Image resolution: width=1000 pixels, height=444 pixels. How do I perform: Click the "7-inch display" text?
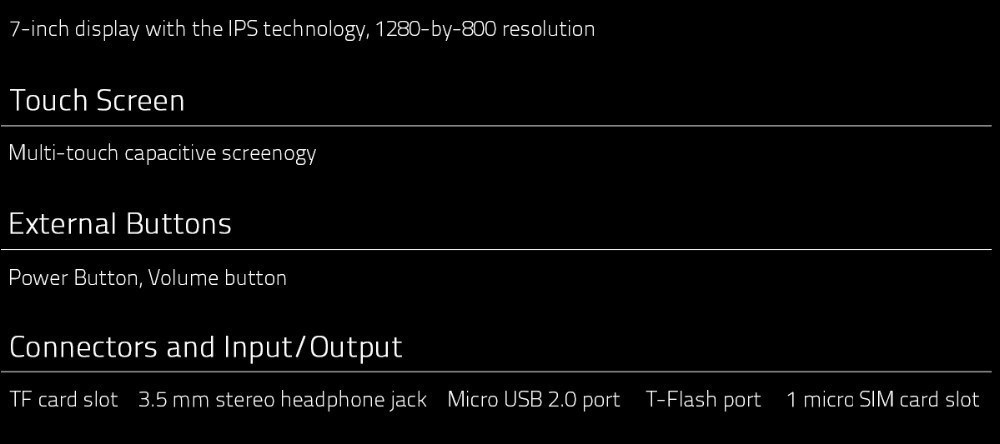(74, 29)
